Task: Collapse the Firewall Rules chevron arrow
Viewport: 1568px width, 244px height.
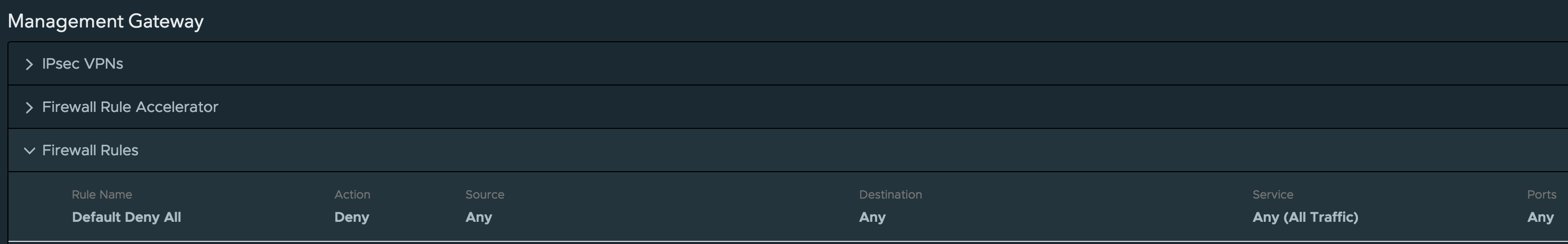Action: coord(29,151)
